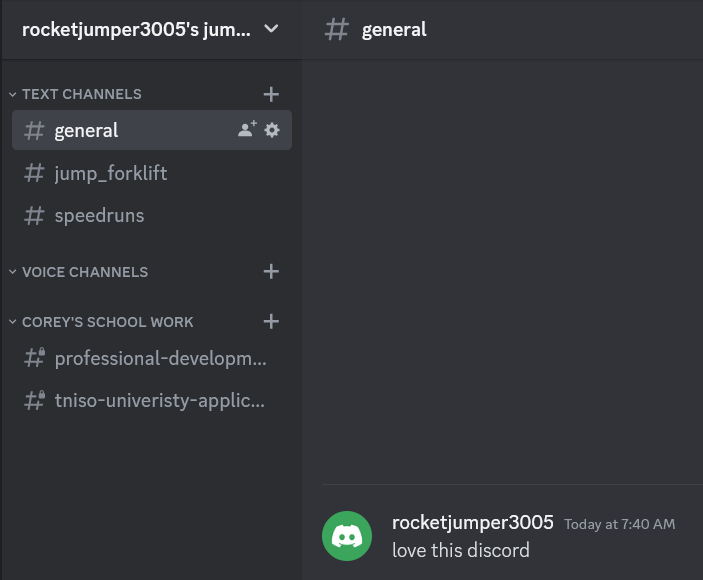Collapse the VOICE CHANNELS category
This screenshot has width=703, height=580.
click(x=78, y=272)
